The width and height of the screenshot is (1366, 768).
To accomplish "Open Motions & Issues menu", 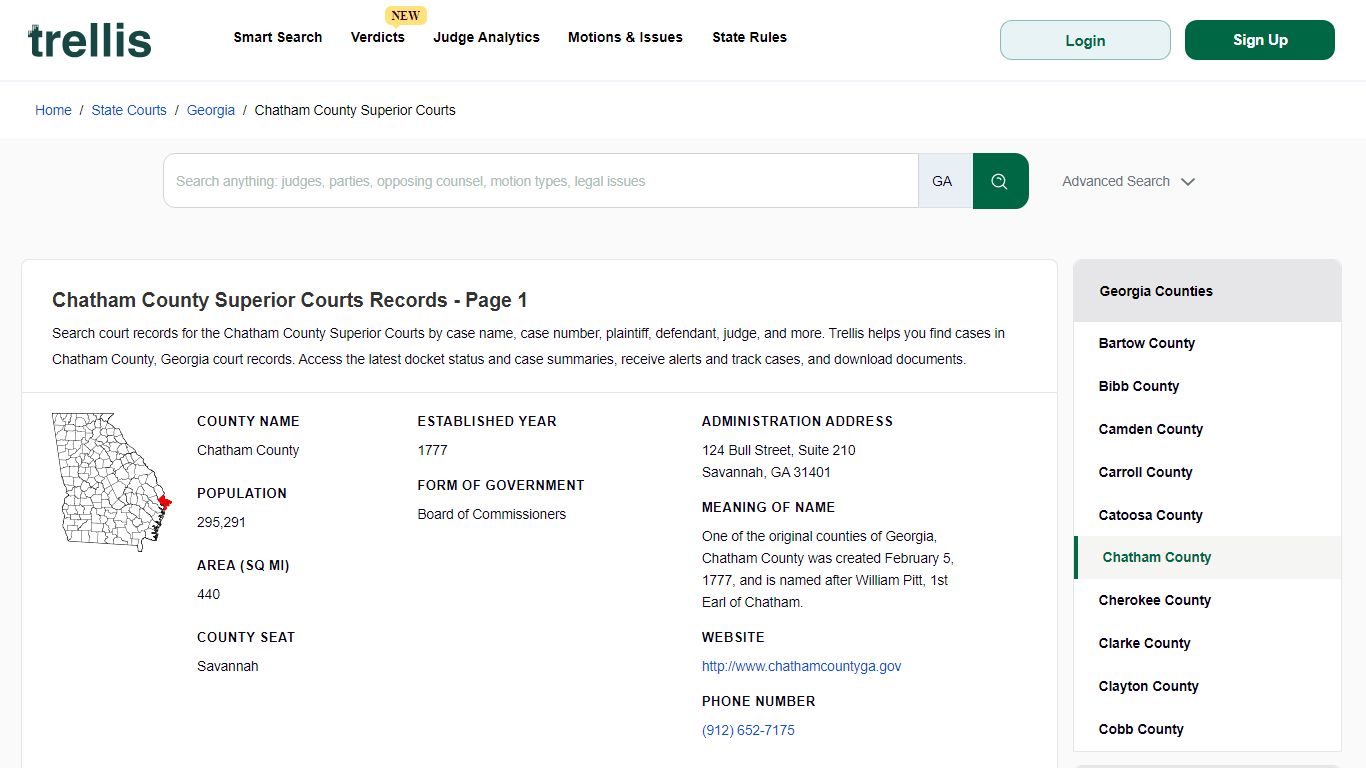I will [626, 37].
